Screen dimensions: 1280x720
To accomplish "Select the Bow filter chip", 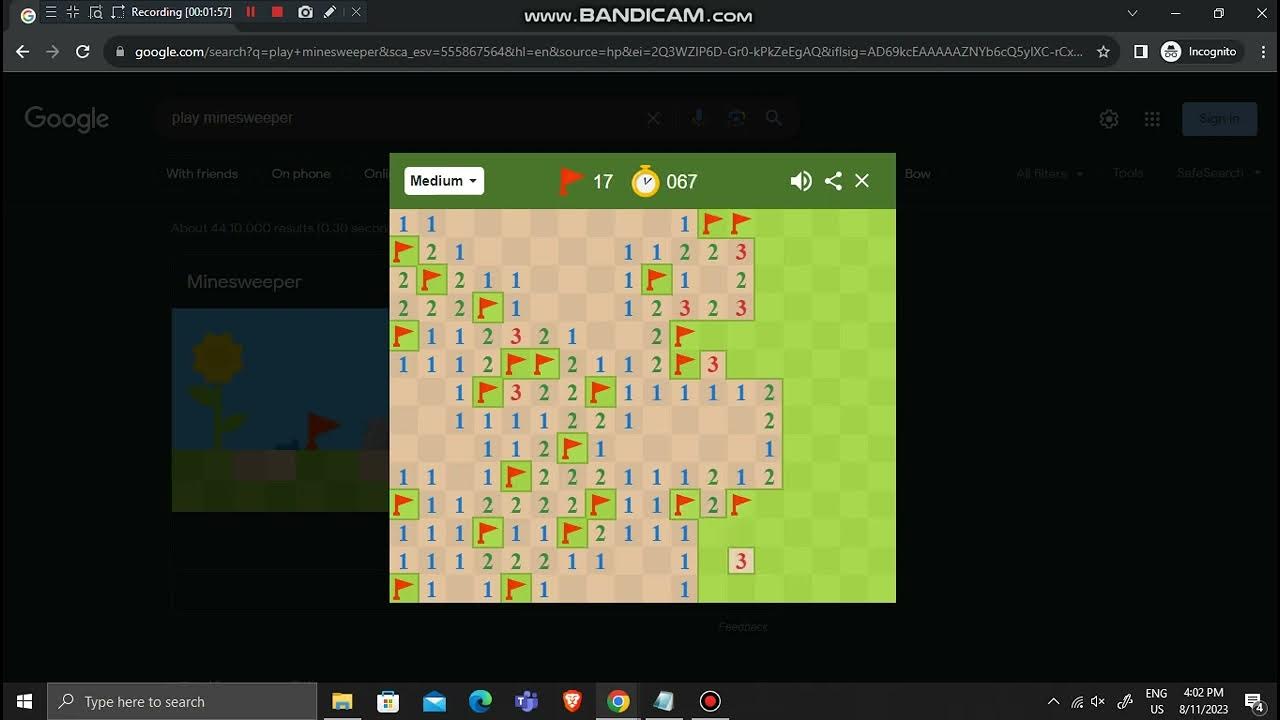I will pyautogui.click(x=918, y=173).
